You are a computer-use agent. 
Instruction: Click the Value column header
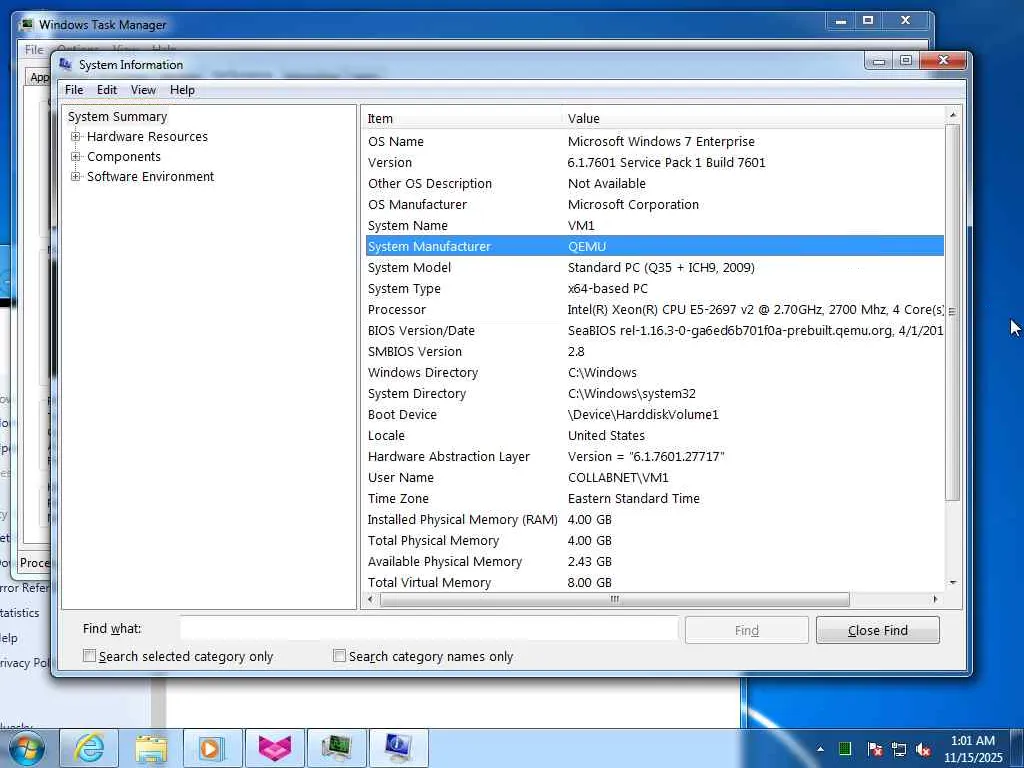(x=754, y=118)
